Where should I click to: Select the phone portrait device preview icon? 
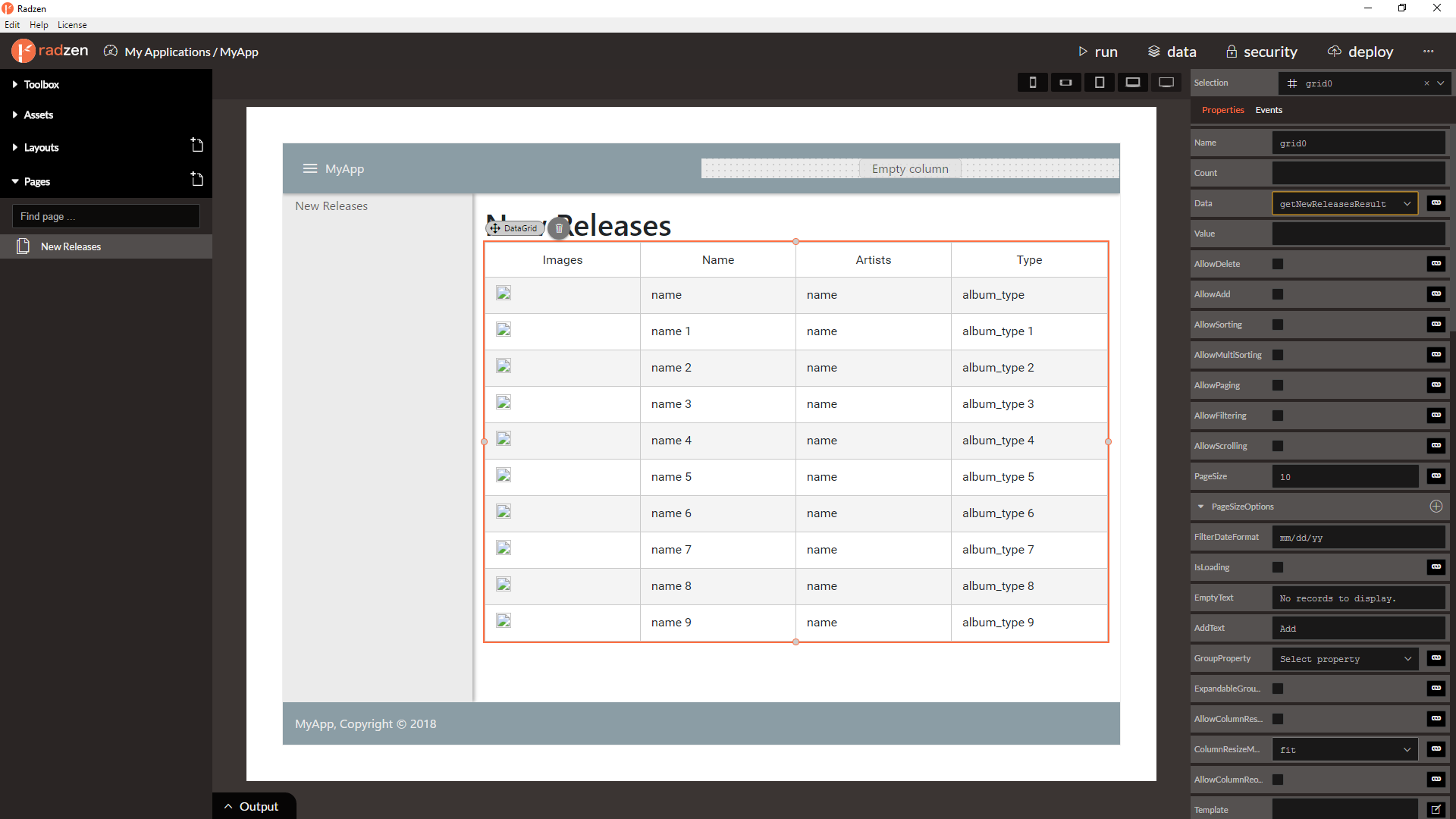coord(1032,83)
